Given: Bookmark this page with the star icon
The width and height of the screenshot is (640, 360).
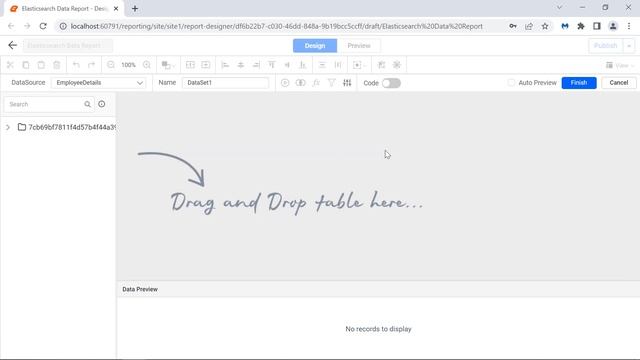Looking at the screenshot, I should pyautogui.click(x=545, y=26).
